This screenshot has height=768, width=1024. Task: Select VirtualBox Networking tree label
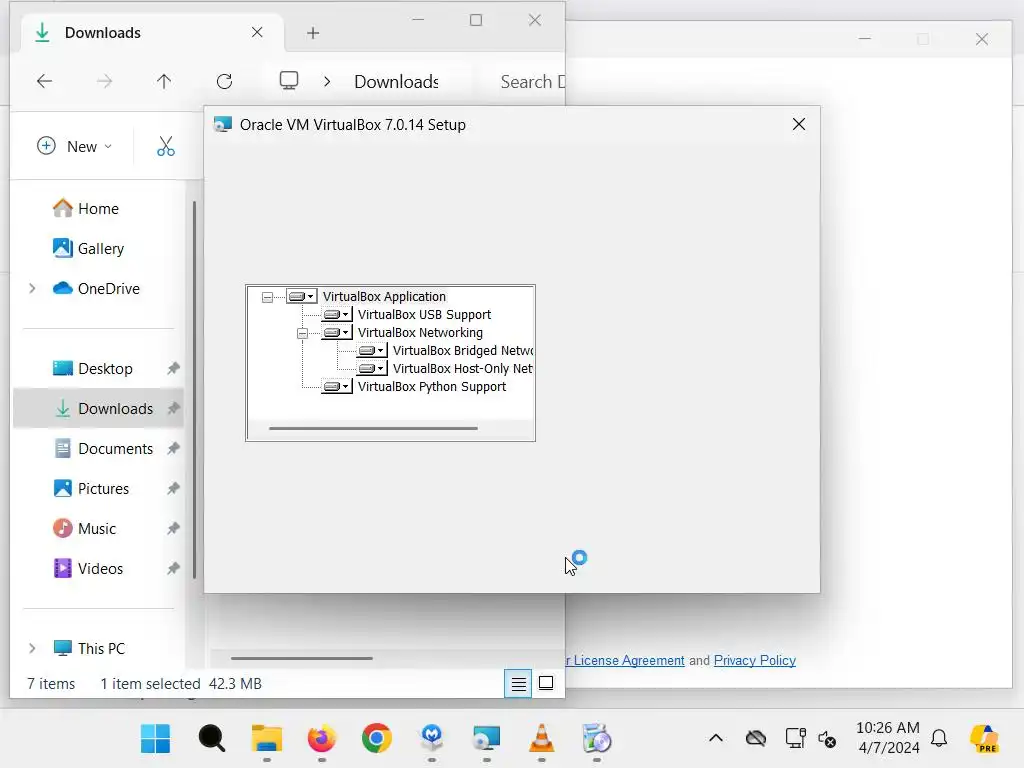coord(420,332)
